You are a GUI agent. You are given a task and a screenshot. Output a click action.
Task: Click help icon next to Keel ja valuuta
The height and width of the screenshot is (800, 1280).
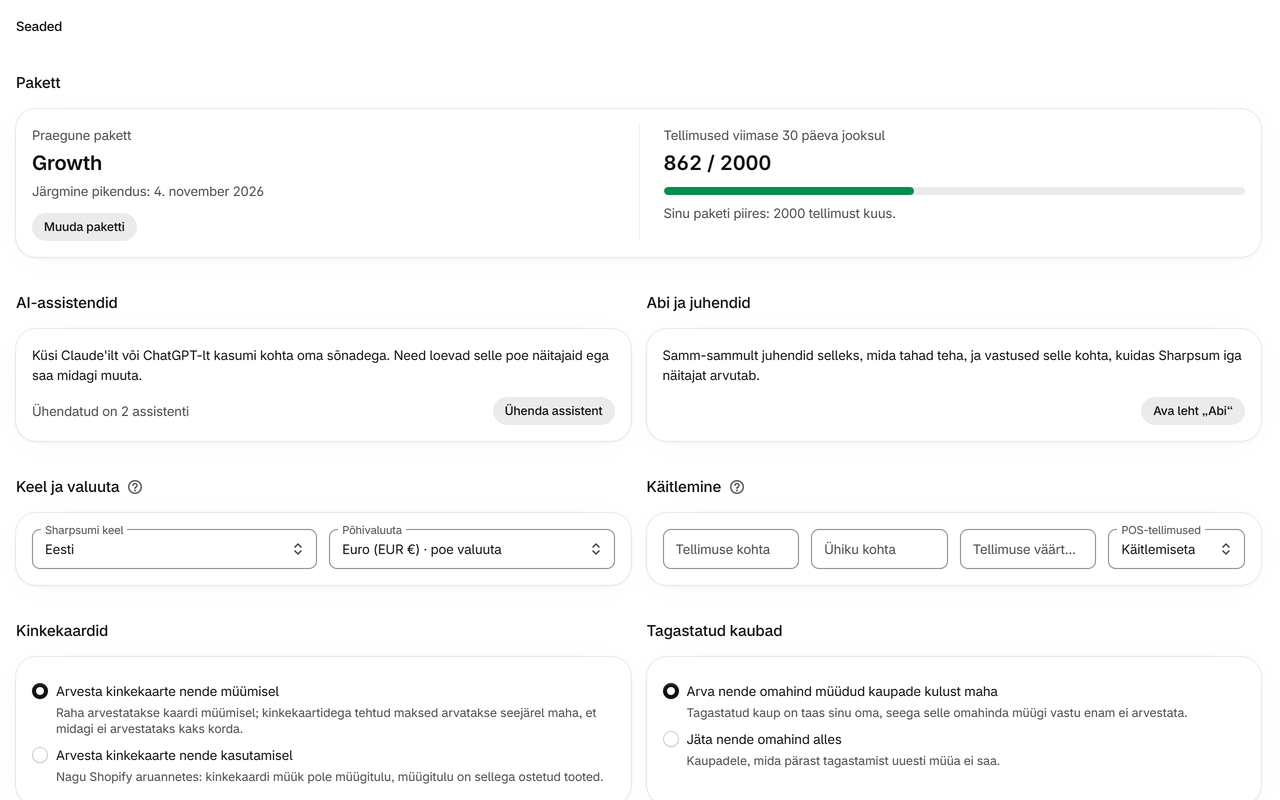[135, 487]
